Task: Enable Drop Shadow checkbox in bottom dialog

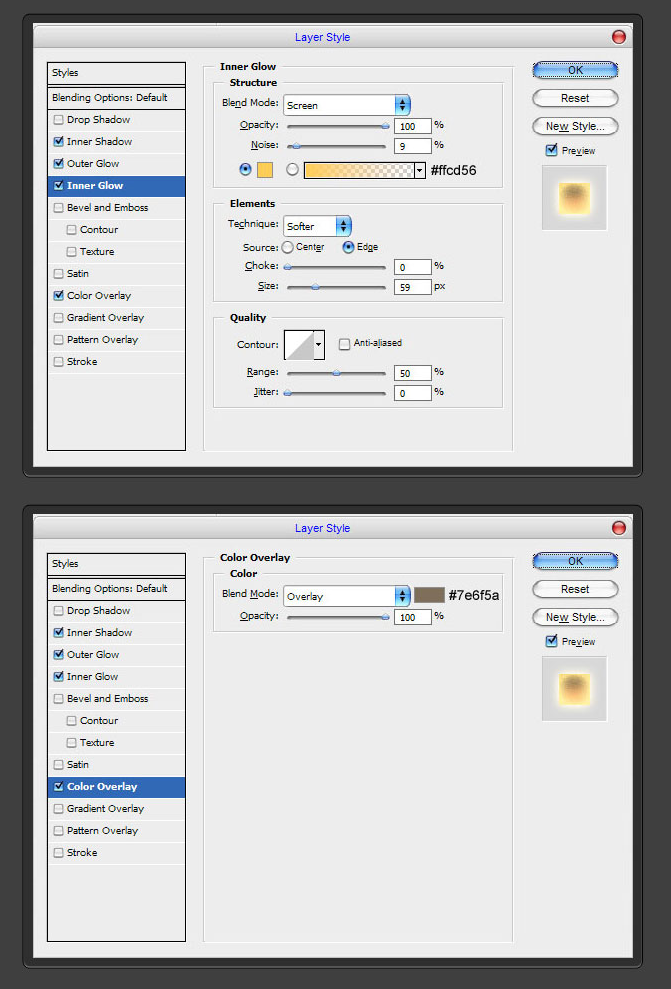Action: click(x=59, y=611)
